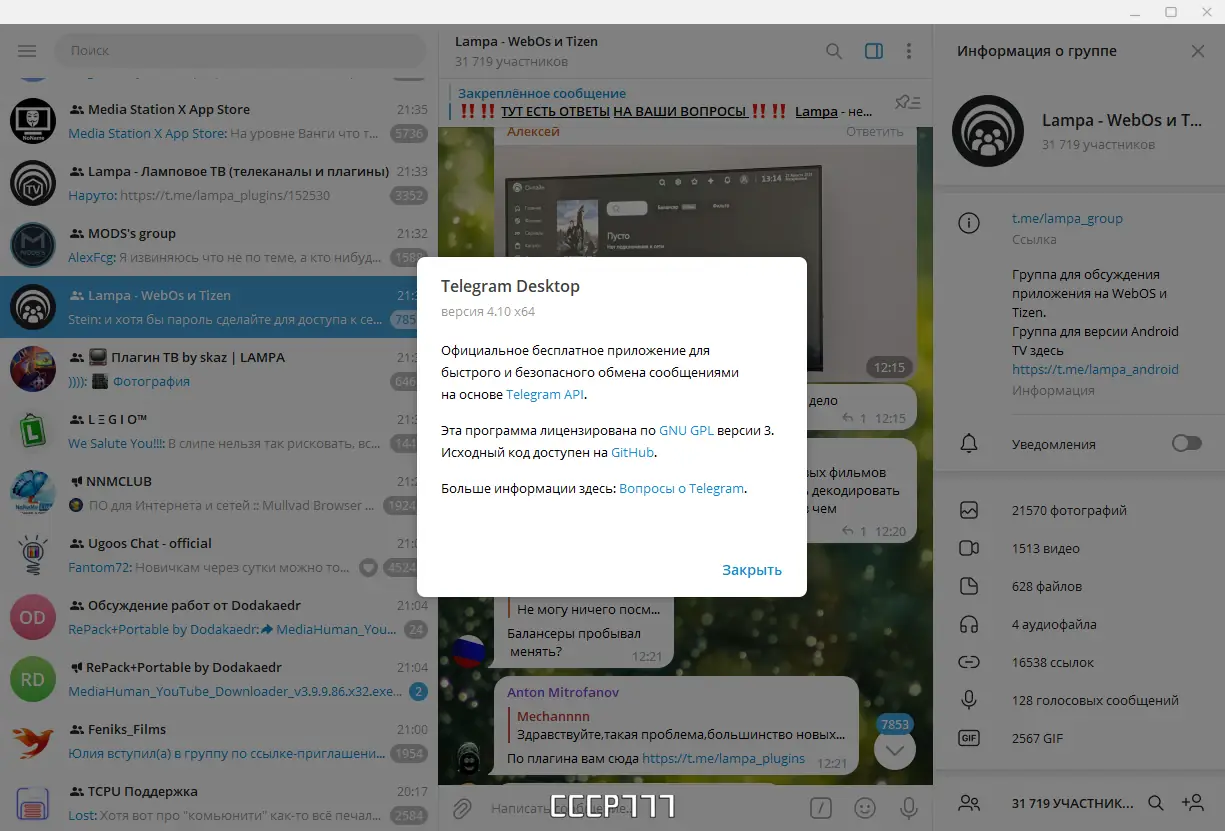The width and height of the screenshot is (1225, 831).
Task: Close the group information panel
Action: tap(1198, 51)
